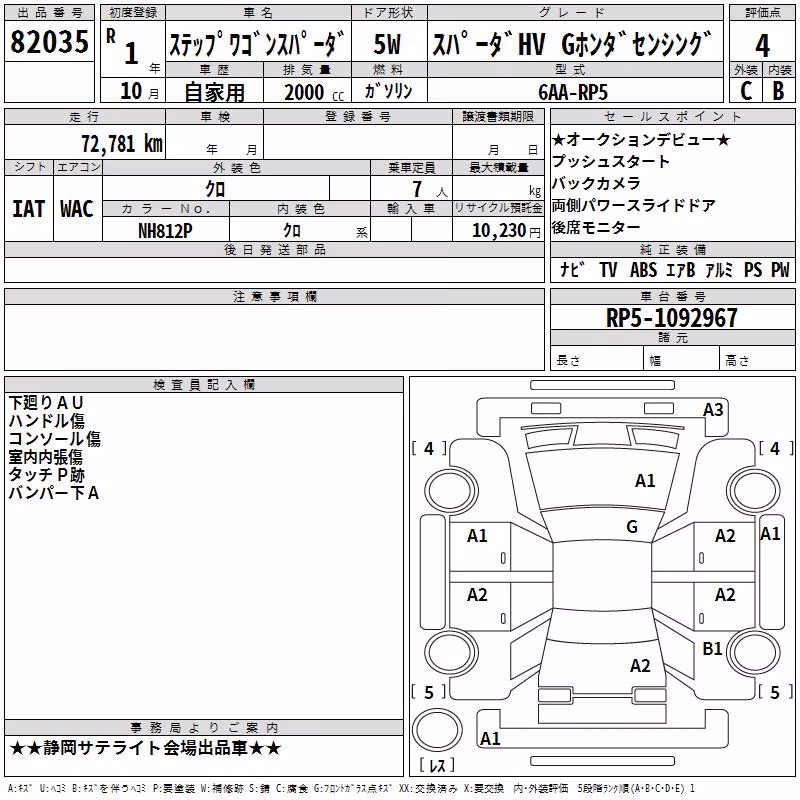Click the エアB equipment item
The width and height of the screenshot is (800, 800).
[681, 269]
